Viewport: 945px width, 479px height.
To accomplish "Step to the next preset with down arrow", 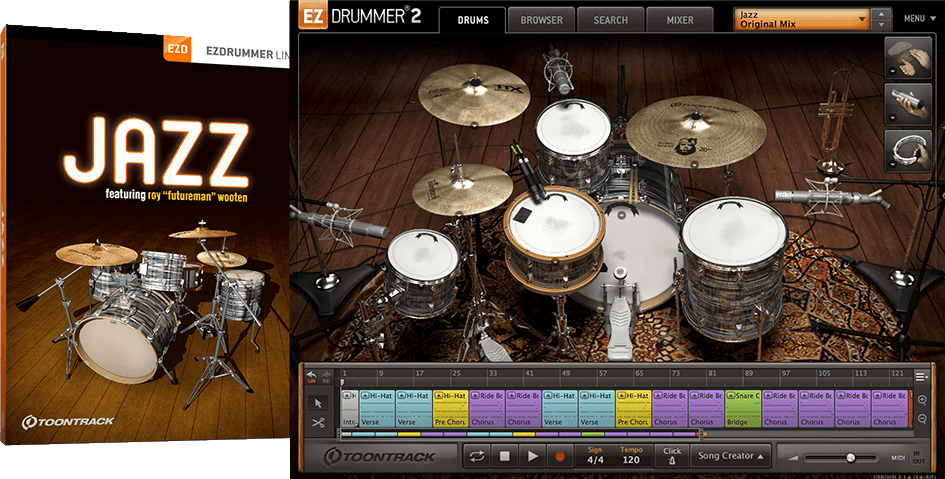I will 882,25.
